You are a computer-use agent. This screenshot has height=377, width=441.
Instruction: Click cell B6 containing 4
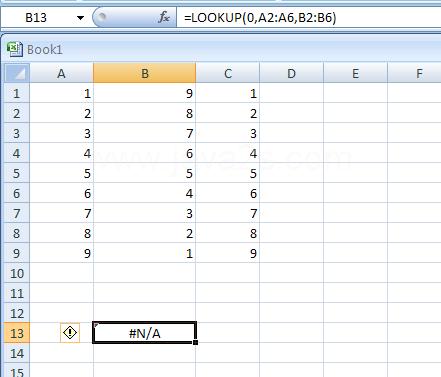[145, 193]
